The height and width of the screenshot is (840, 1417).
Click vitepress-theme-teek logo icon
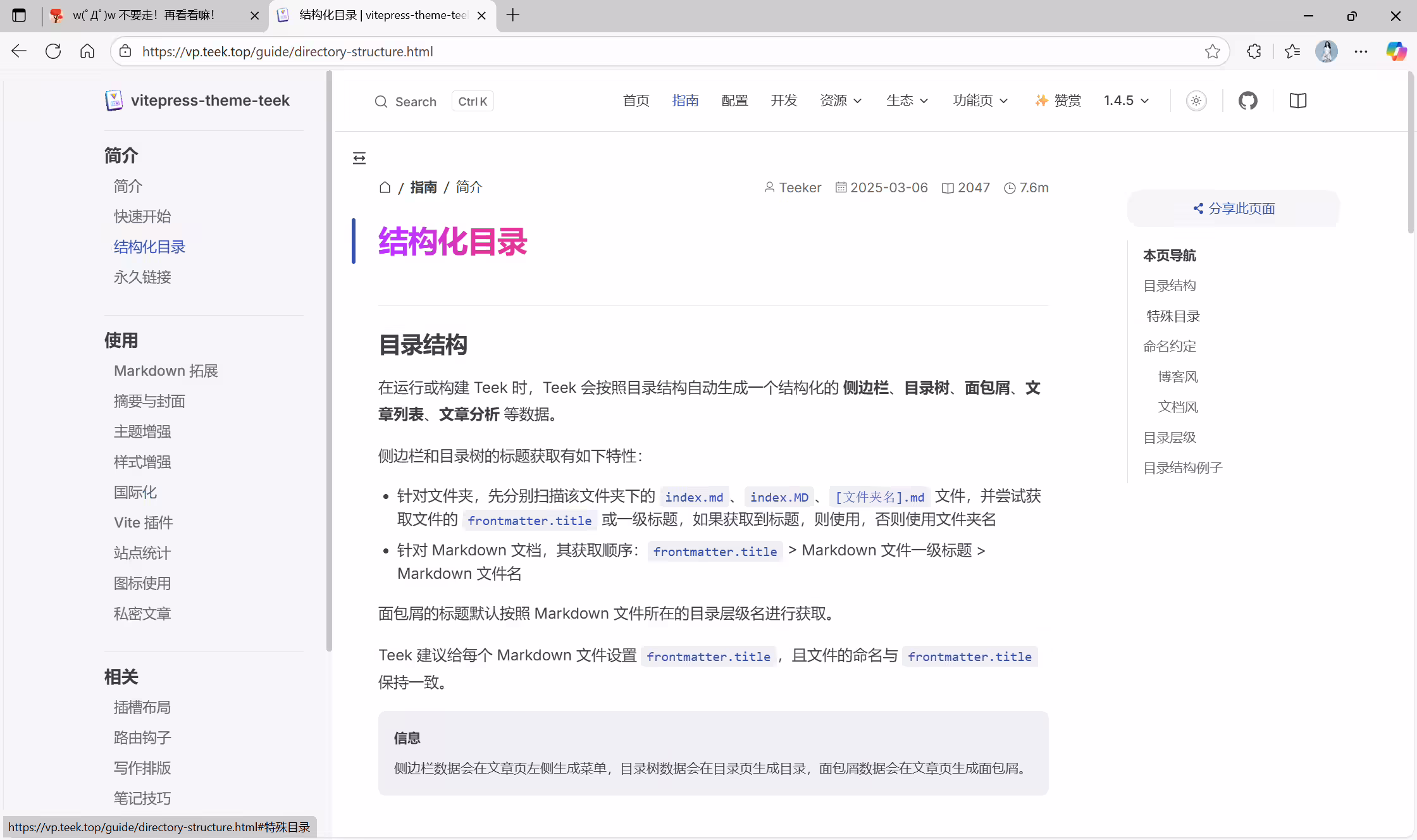114,100
